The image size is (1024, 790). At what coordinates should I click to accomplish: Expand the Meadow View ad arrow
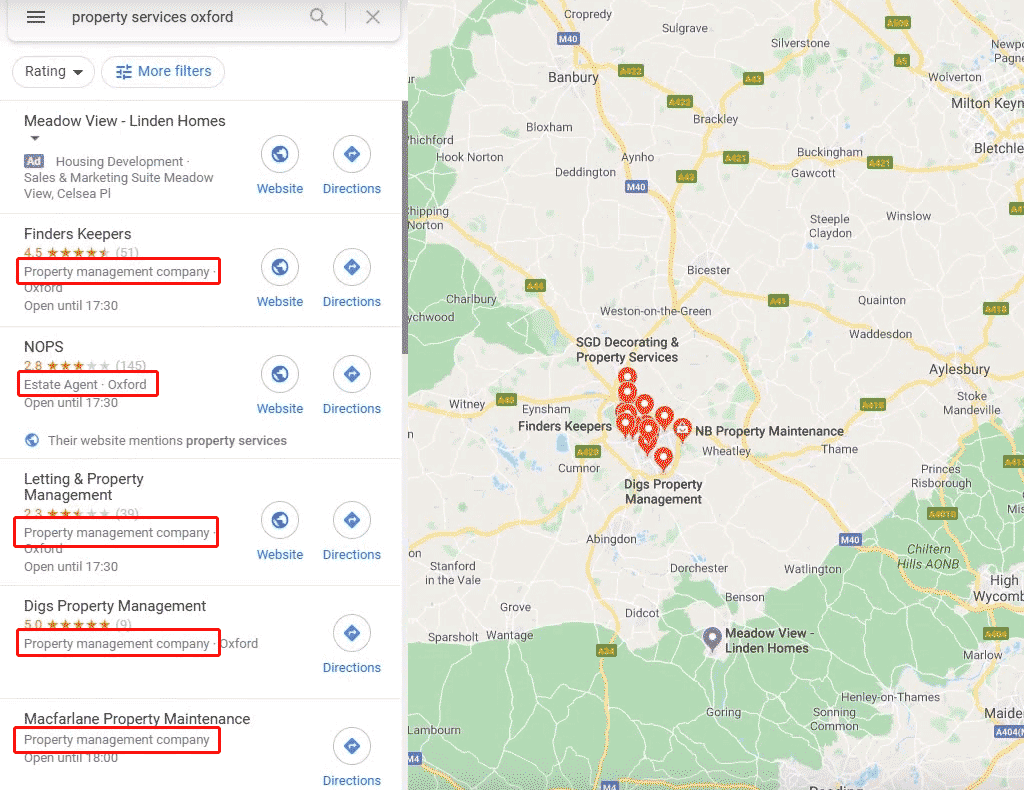pyautogui.click(x=35, y=139)
